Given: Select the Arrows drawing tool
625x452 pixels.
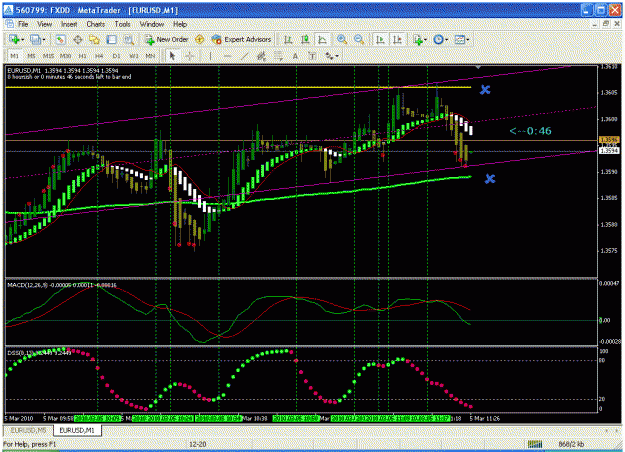Looking at the screenshot, I should click(x=329, y=56).
